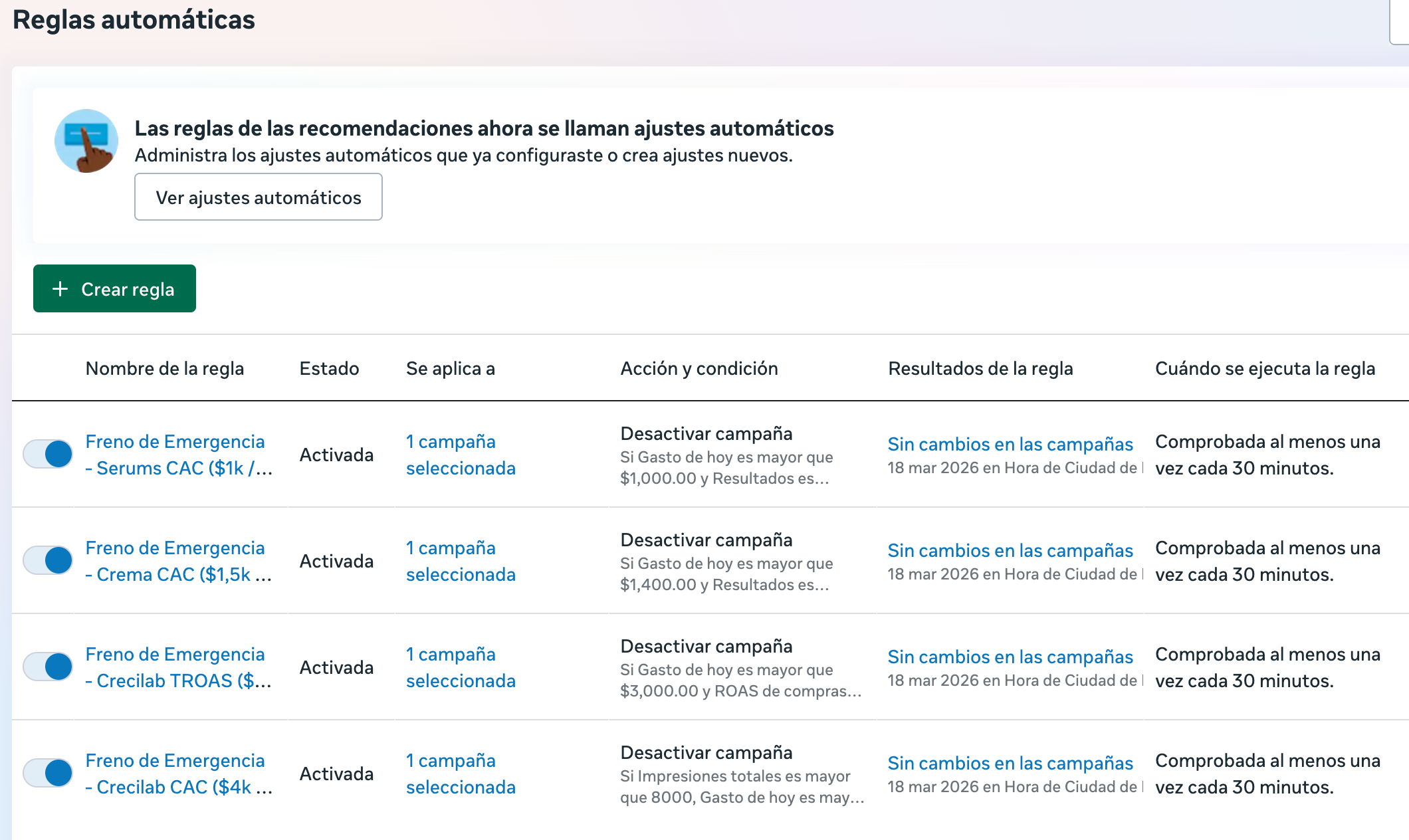View selected campaign for Serums rule
The image size is (1409, 840).
(460, 455)
